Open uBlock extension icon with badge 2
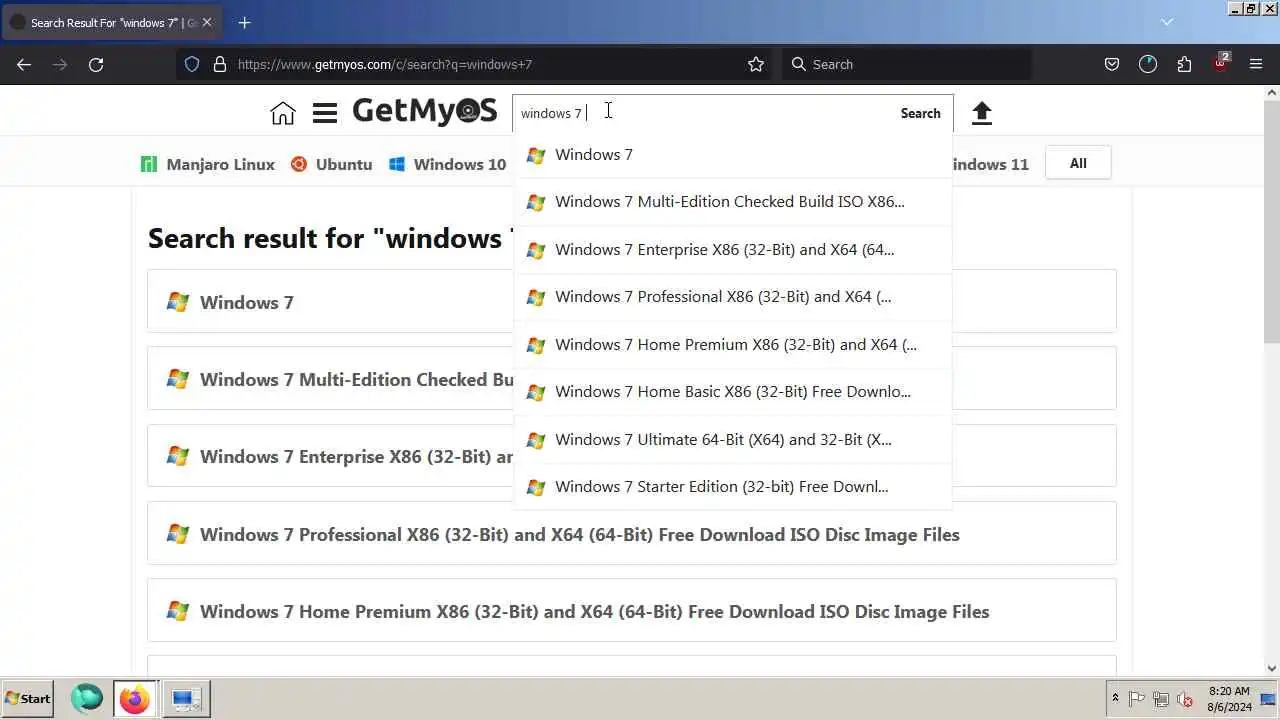Viewport: 1280px width, 720px height. tap(1221, 63)
